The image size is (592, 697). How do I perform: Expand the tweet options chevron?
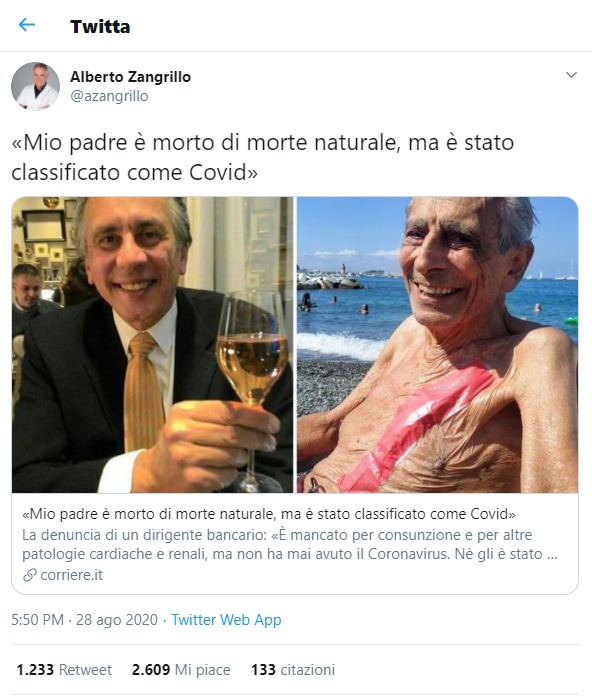(571, 75)
